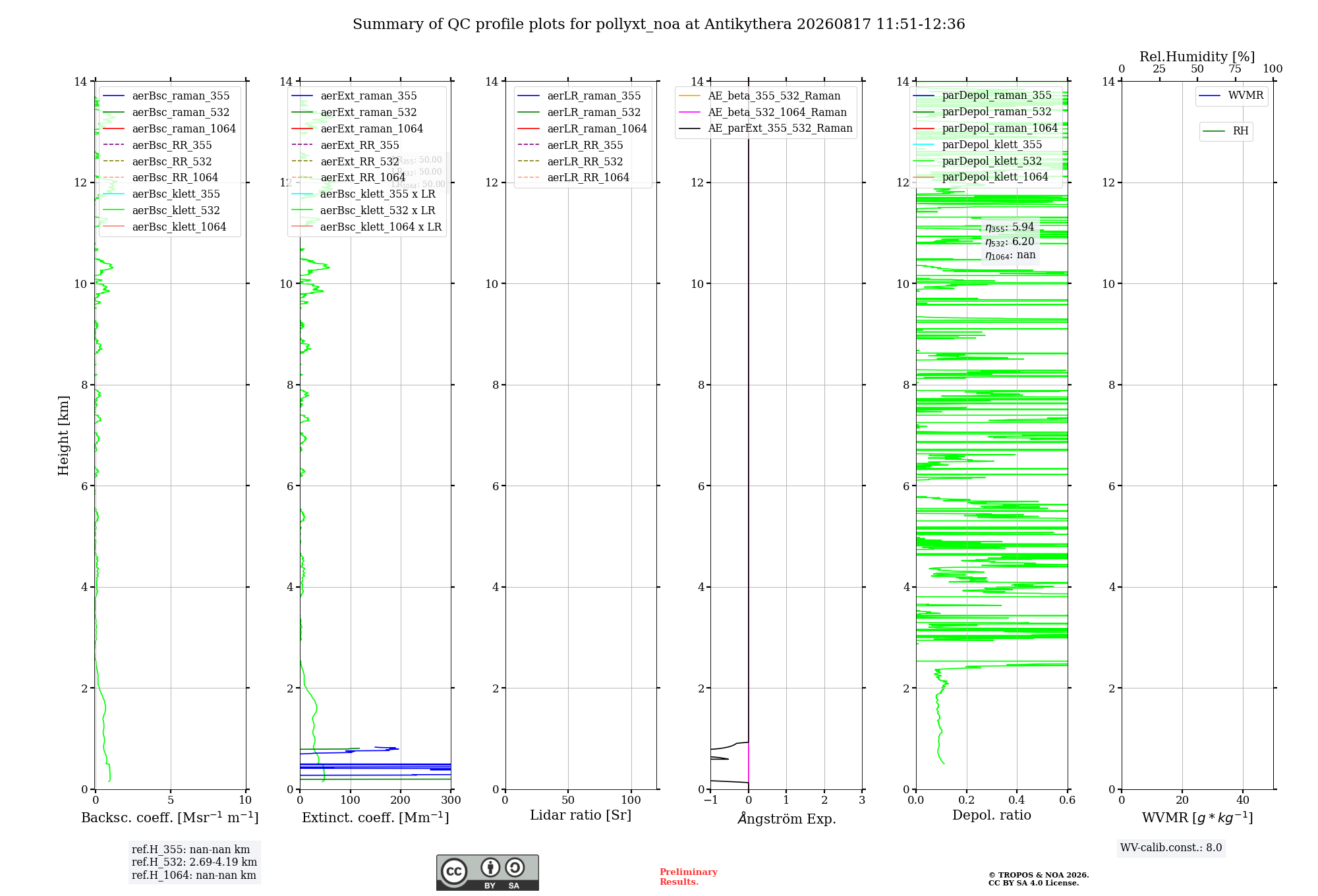Click the green backscatter peak near 10.3 km
Image resolution: width=1318 pixels, height=896 pixels.
[x=105, y=266]
